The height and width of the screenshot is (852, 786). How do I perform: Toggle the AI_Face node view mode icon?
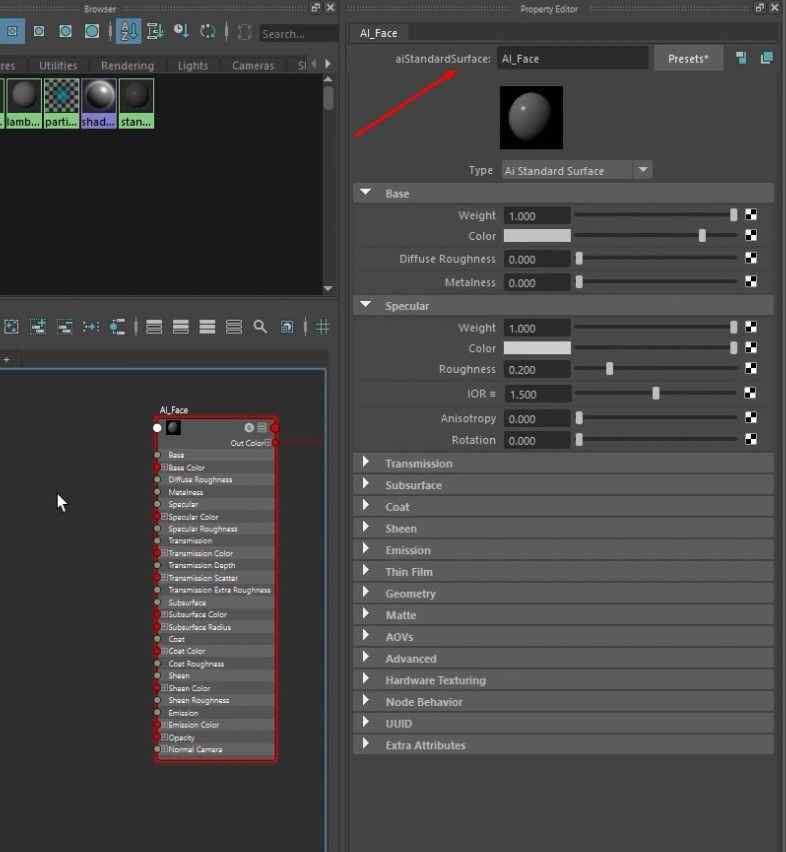262,428
